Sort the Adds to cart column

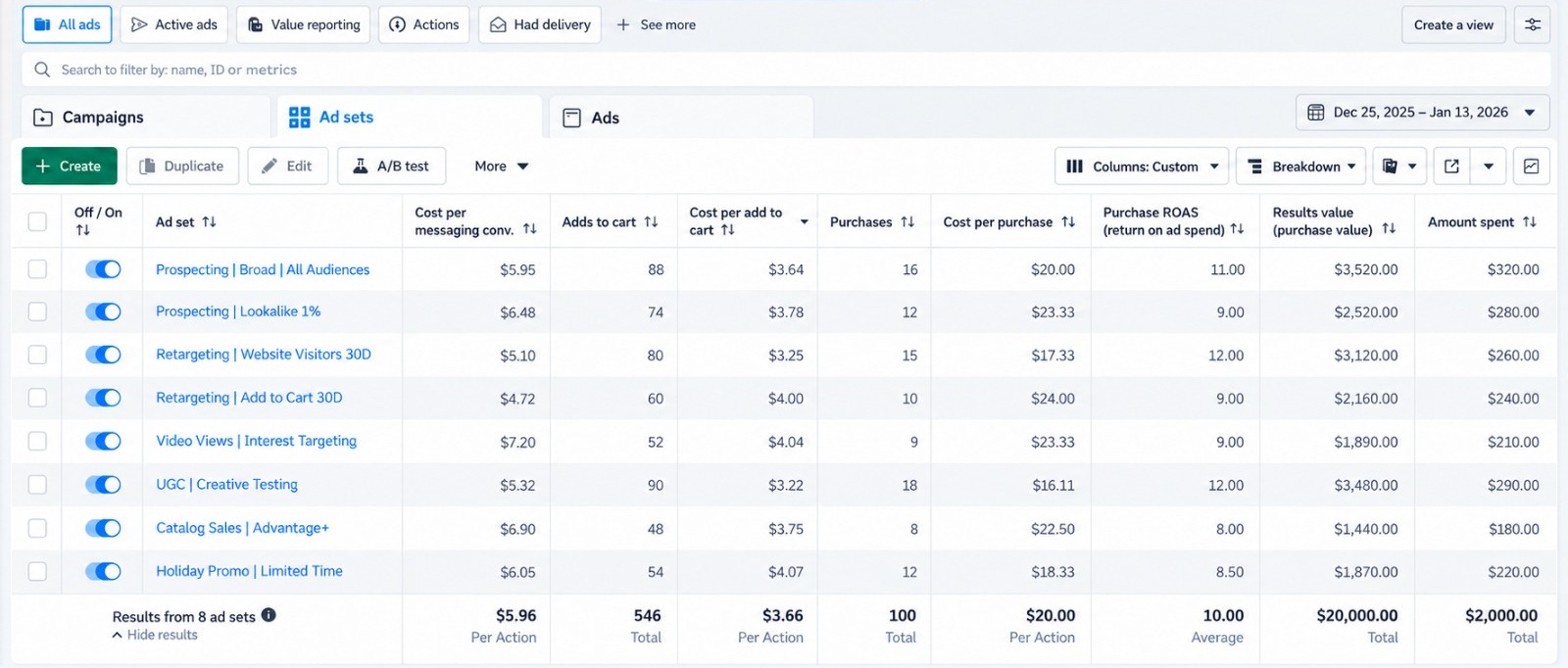[651, 222]
